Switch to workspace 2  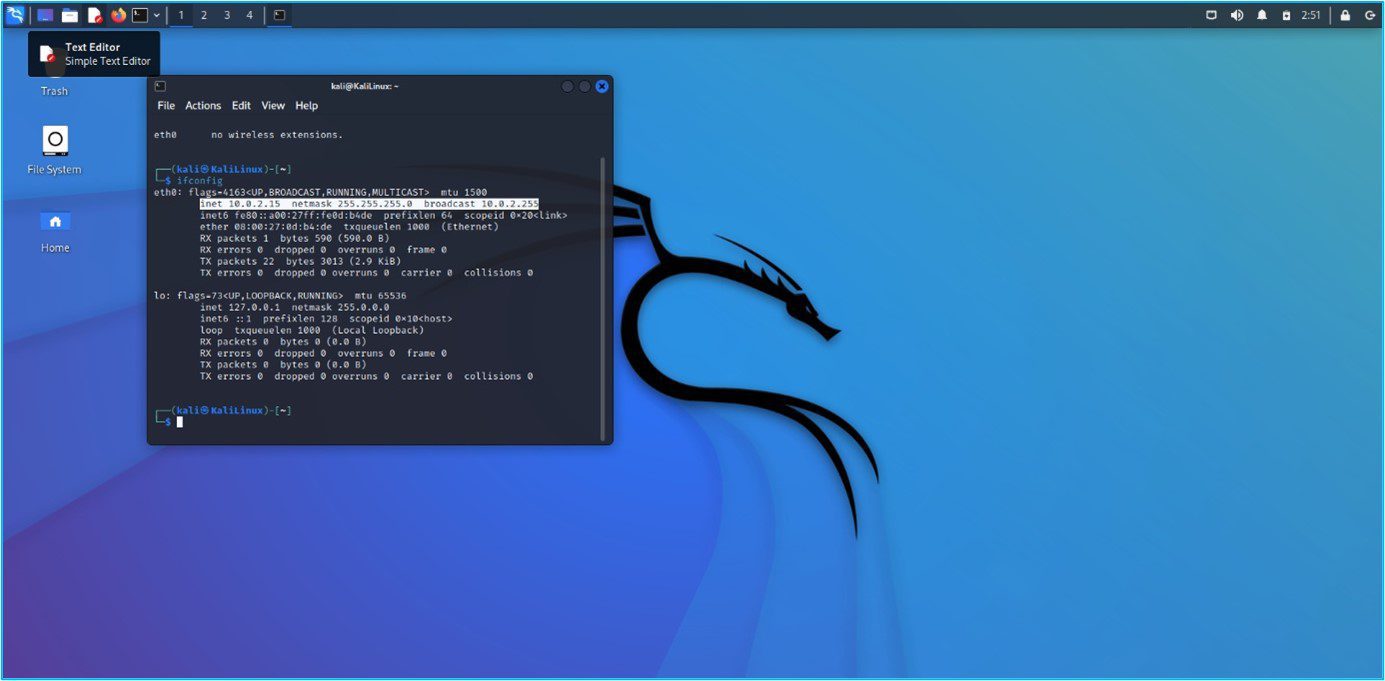coord(204,15)
